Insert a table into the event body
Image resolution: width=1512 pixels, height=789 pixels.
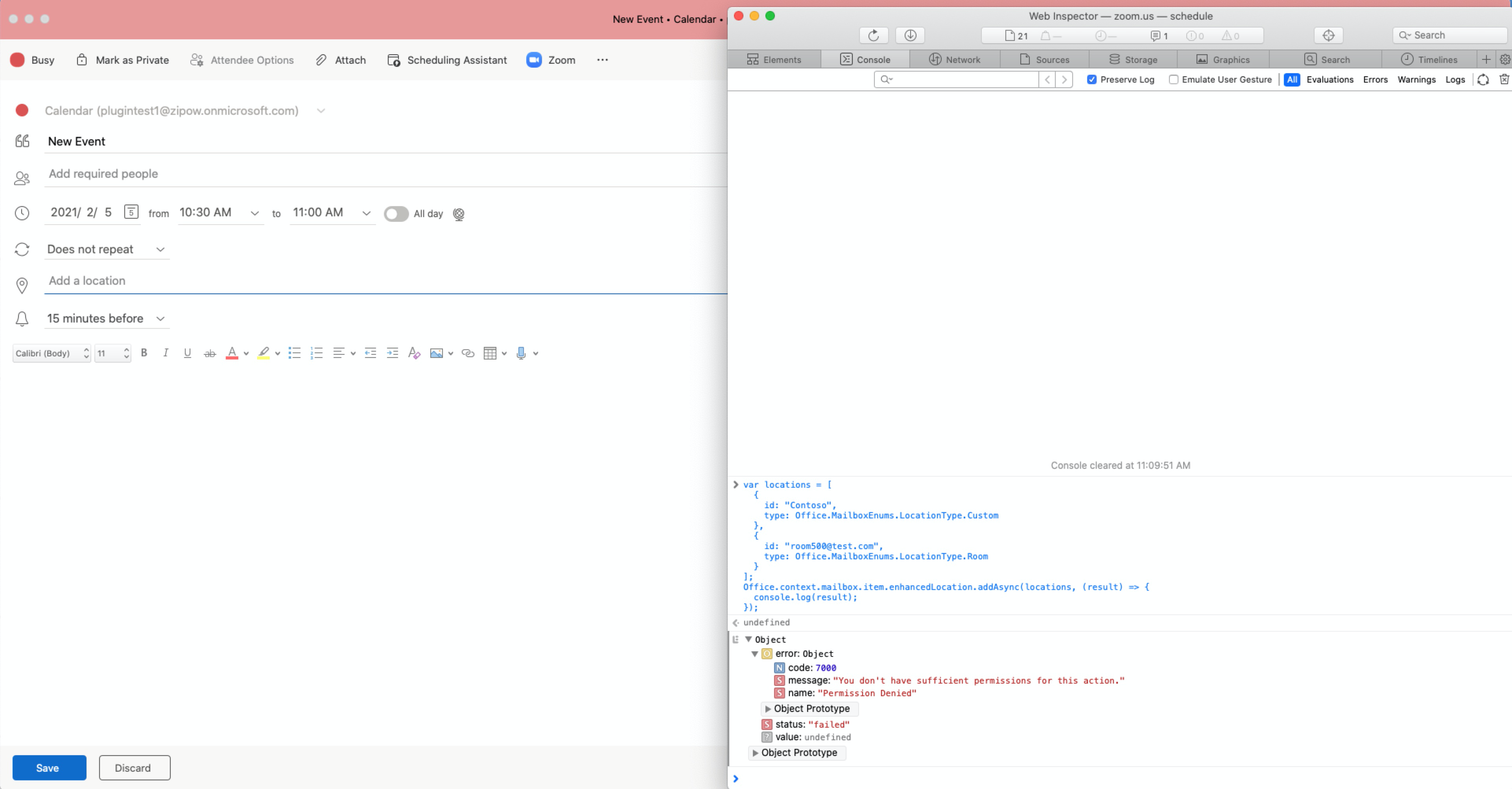pos(491,353)
